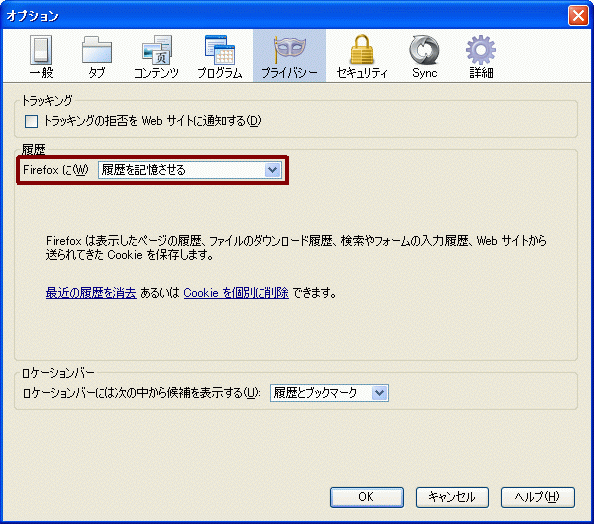Expand the 履歴を記憶させる history dropdown
The width and height of the screenshot is (594, 524).
pyautogui.click(x=189, y=170)
